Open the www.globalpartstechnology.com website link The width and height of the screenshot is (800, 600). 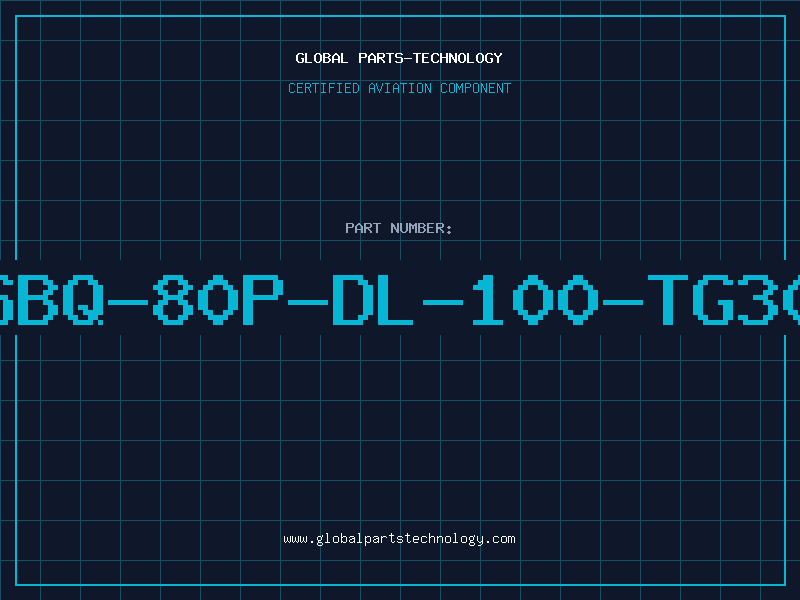pyautogui.click(x=399, y=539)
